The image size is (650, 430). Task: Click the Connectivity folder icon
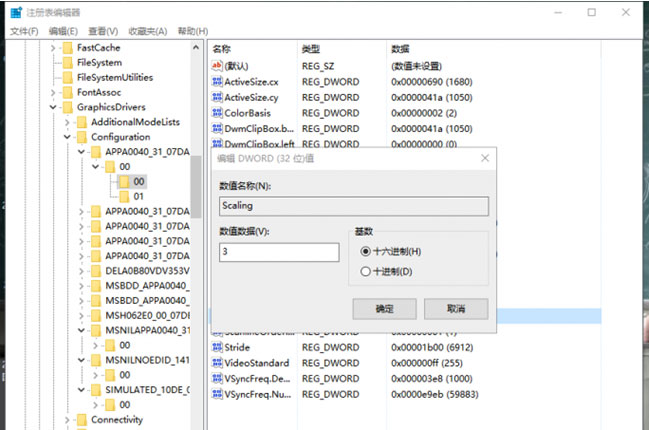82,420
